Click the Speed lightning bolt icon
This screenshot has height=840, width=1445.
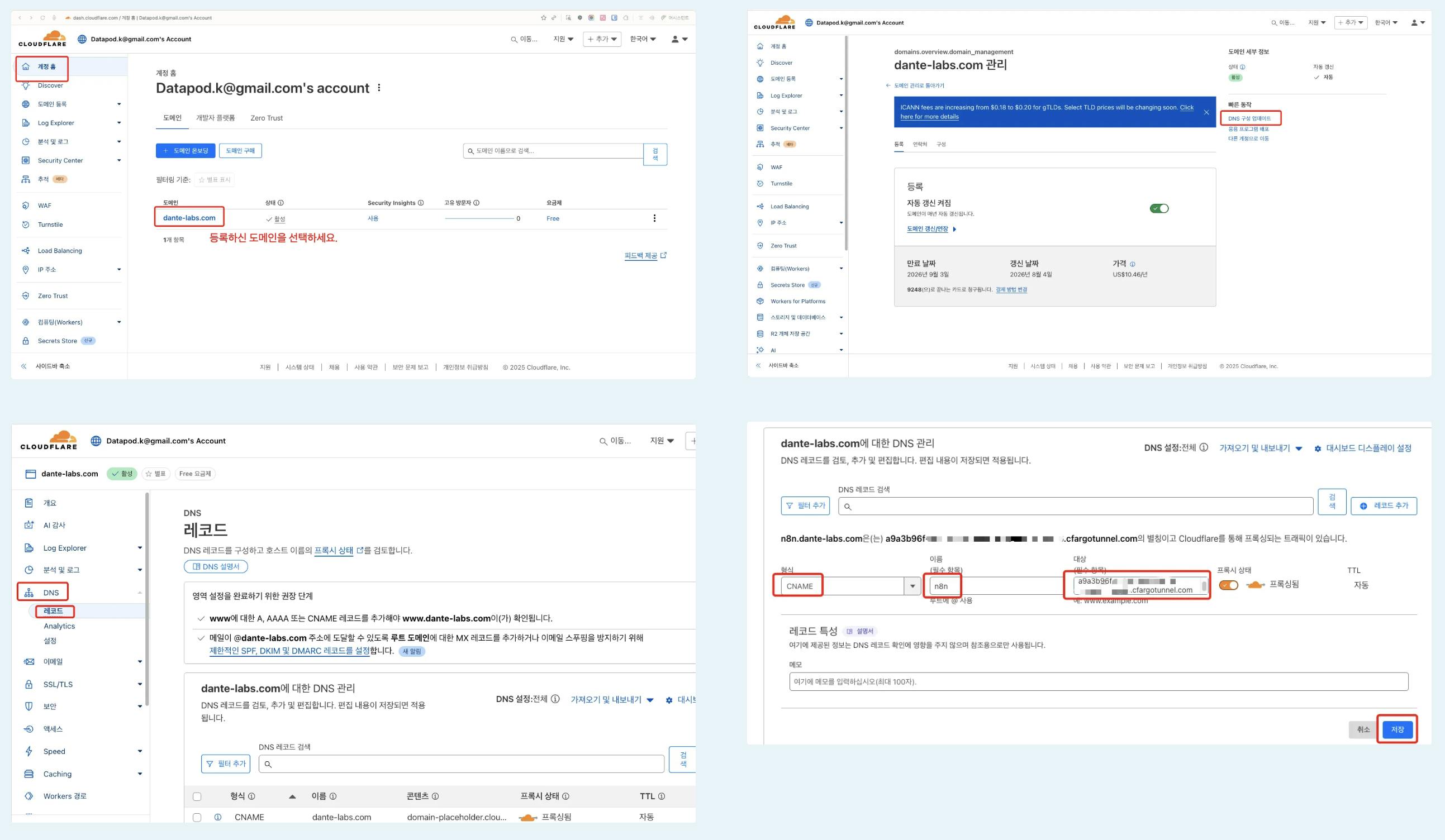(28, 751)
